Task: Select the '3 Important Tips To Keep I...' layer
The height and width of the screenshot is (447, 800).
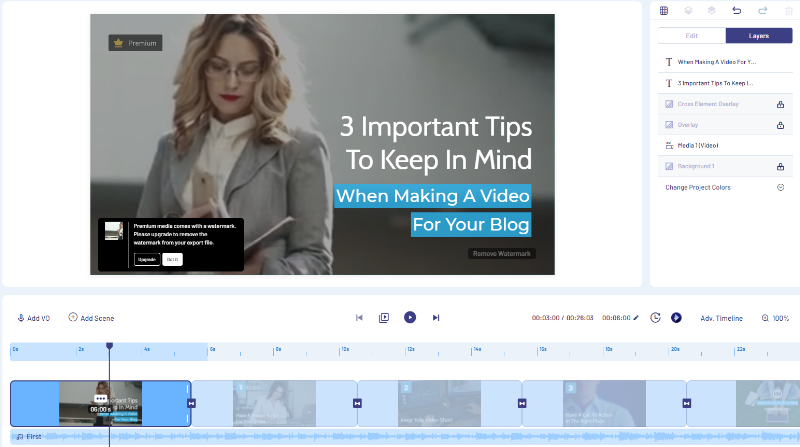Action: pos(725,83)
